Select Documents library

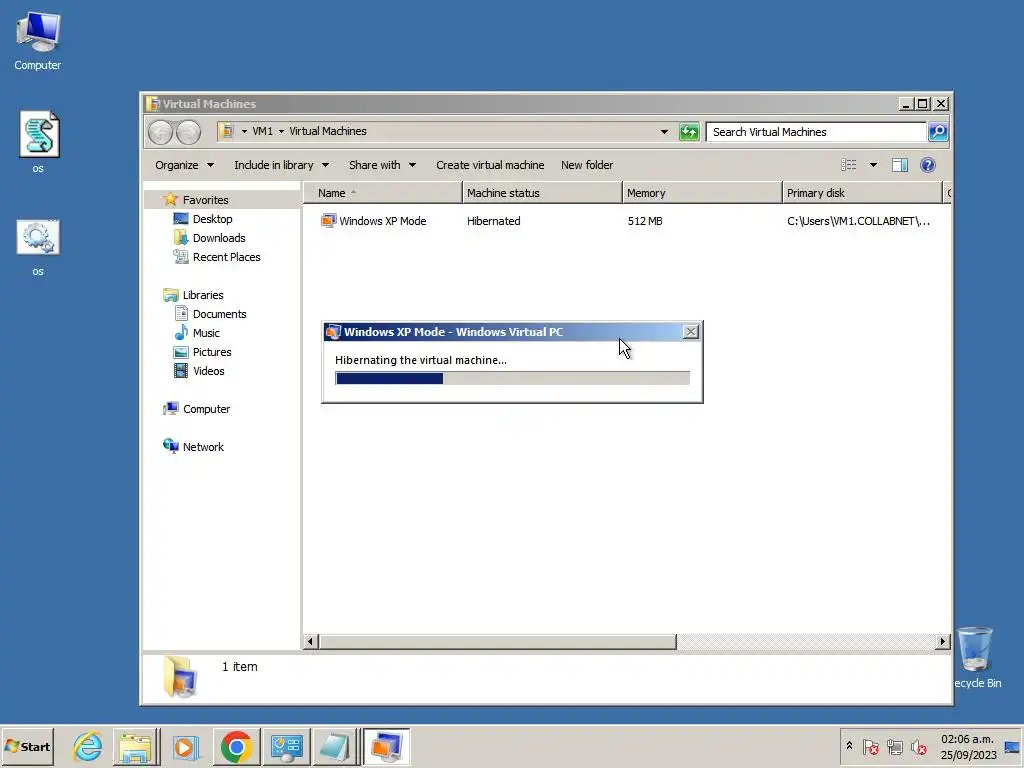(219, 314)
